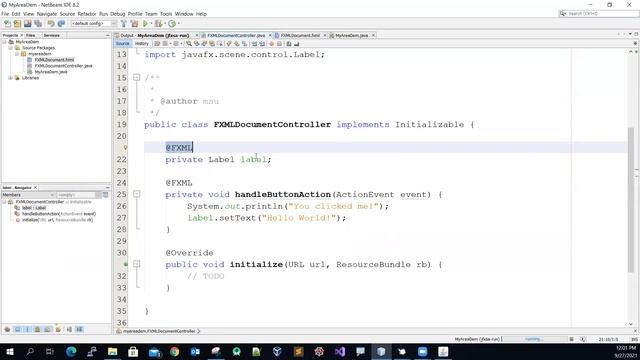Click the New File toolbar icon
The width and height of the screenshot is (640, 360).
(7, 24)
